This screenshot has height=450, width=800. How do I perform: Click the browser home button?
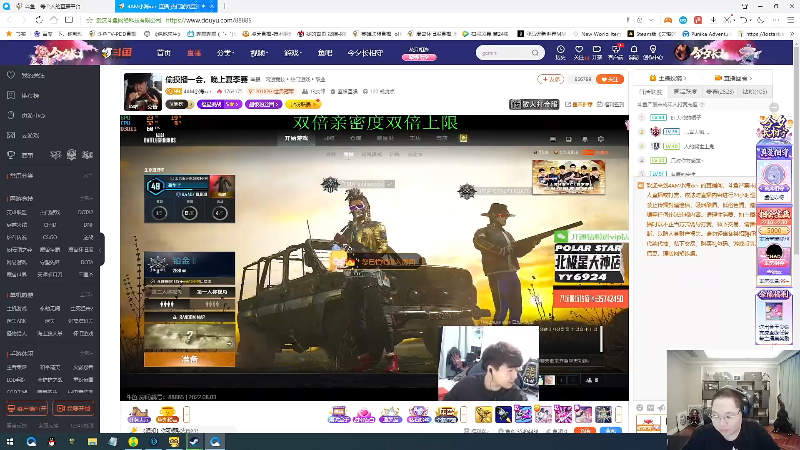(54, 20)
